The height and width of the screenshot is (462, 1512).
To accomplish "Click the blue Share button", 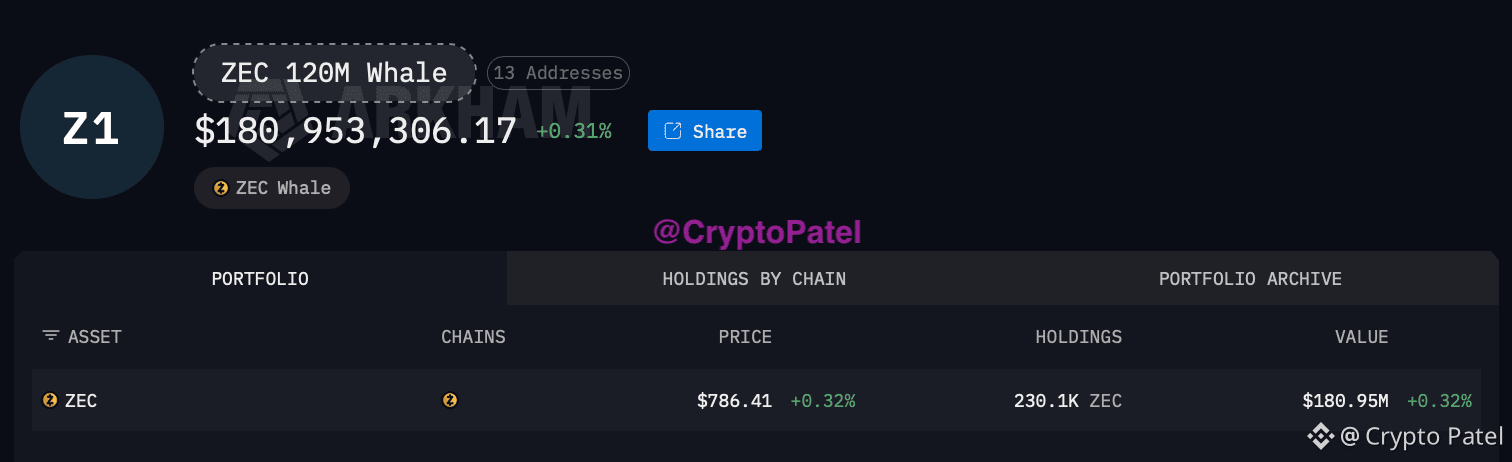I will [705, 131].
